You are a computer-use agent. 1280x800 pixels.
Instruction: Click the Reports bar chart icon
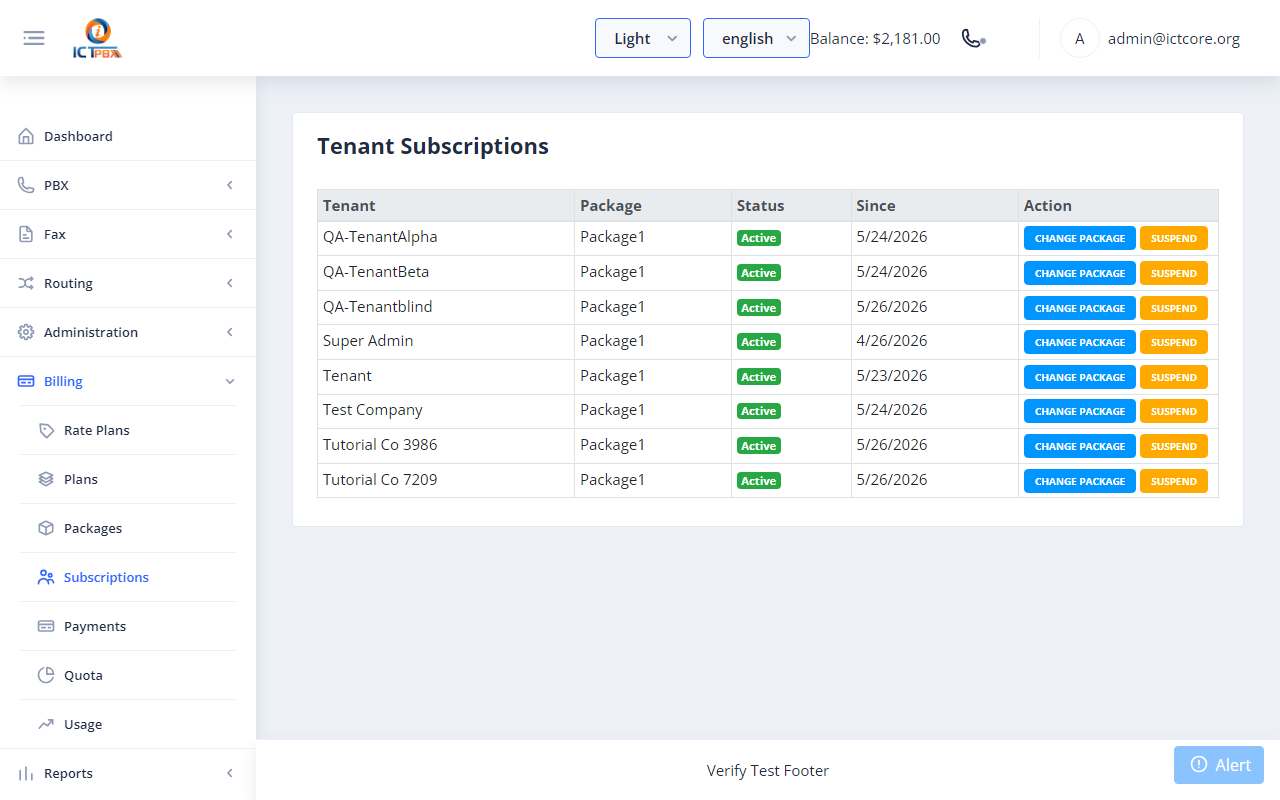coord(26,773)
